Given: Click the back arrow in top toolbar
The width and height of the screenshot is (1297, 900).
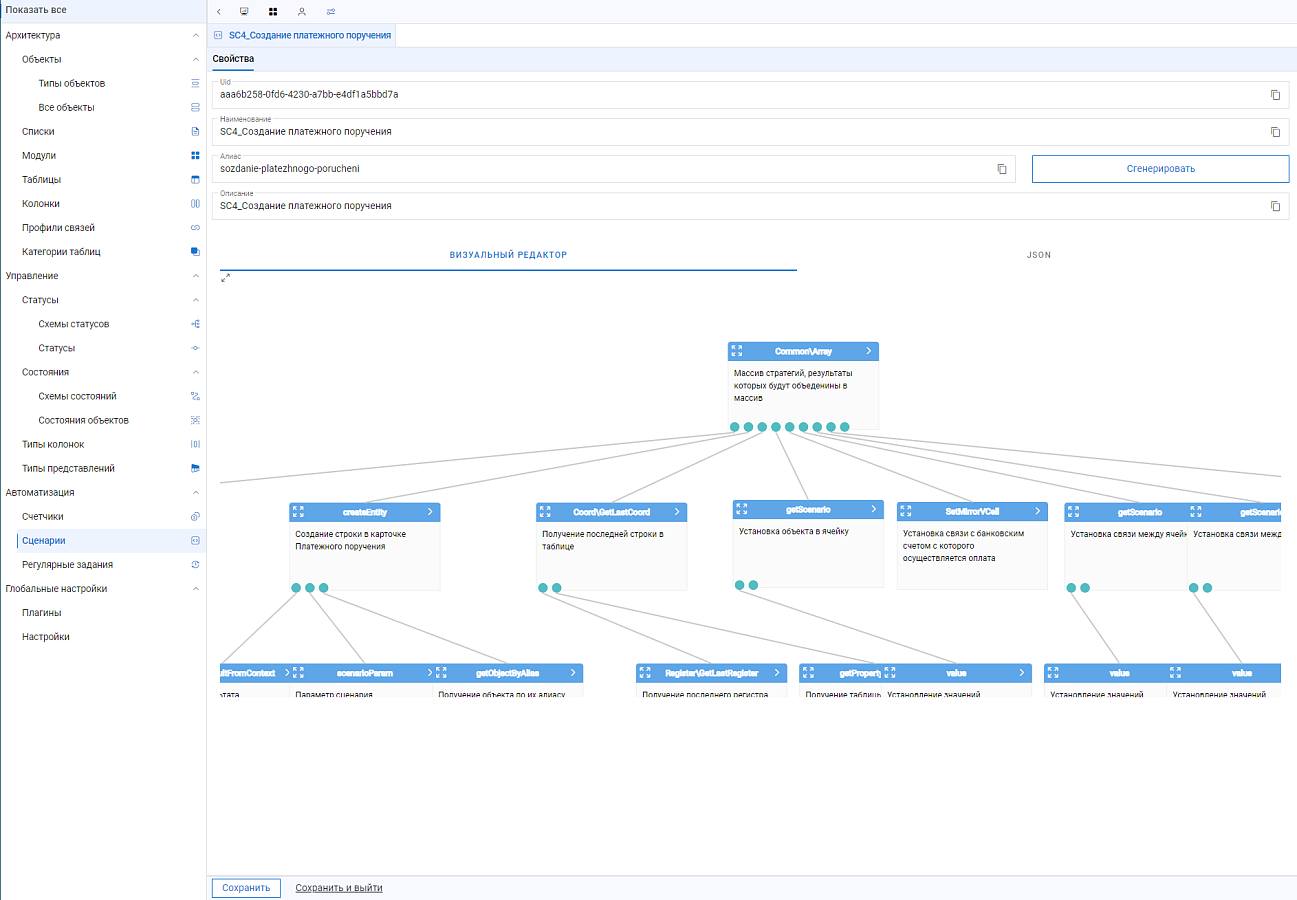Looking at the screenshot, I should pyautogui.click(x=219, y=11).
